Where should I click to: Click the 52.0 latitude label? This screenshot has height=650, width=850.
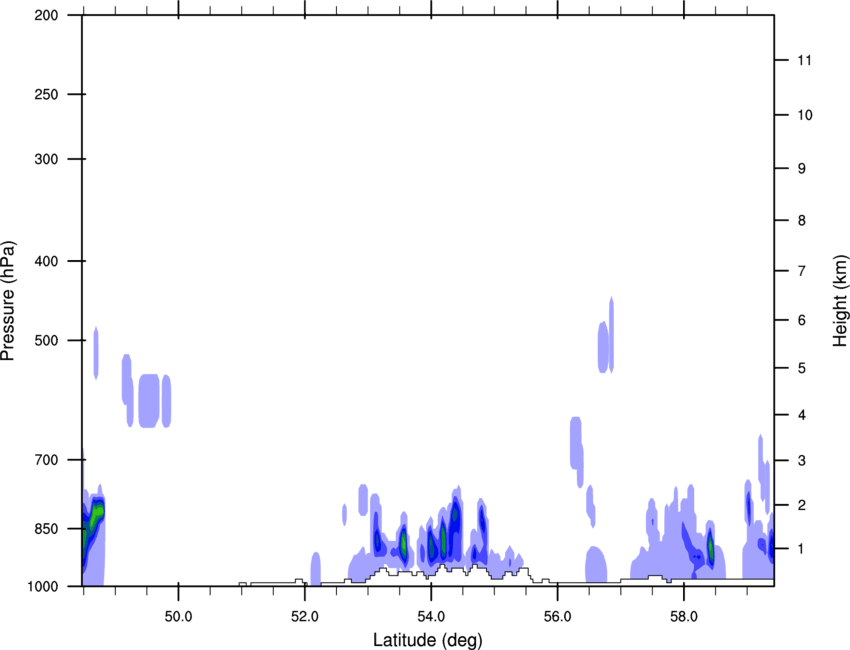[305, 617]
